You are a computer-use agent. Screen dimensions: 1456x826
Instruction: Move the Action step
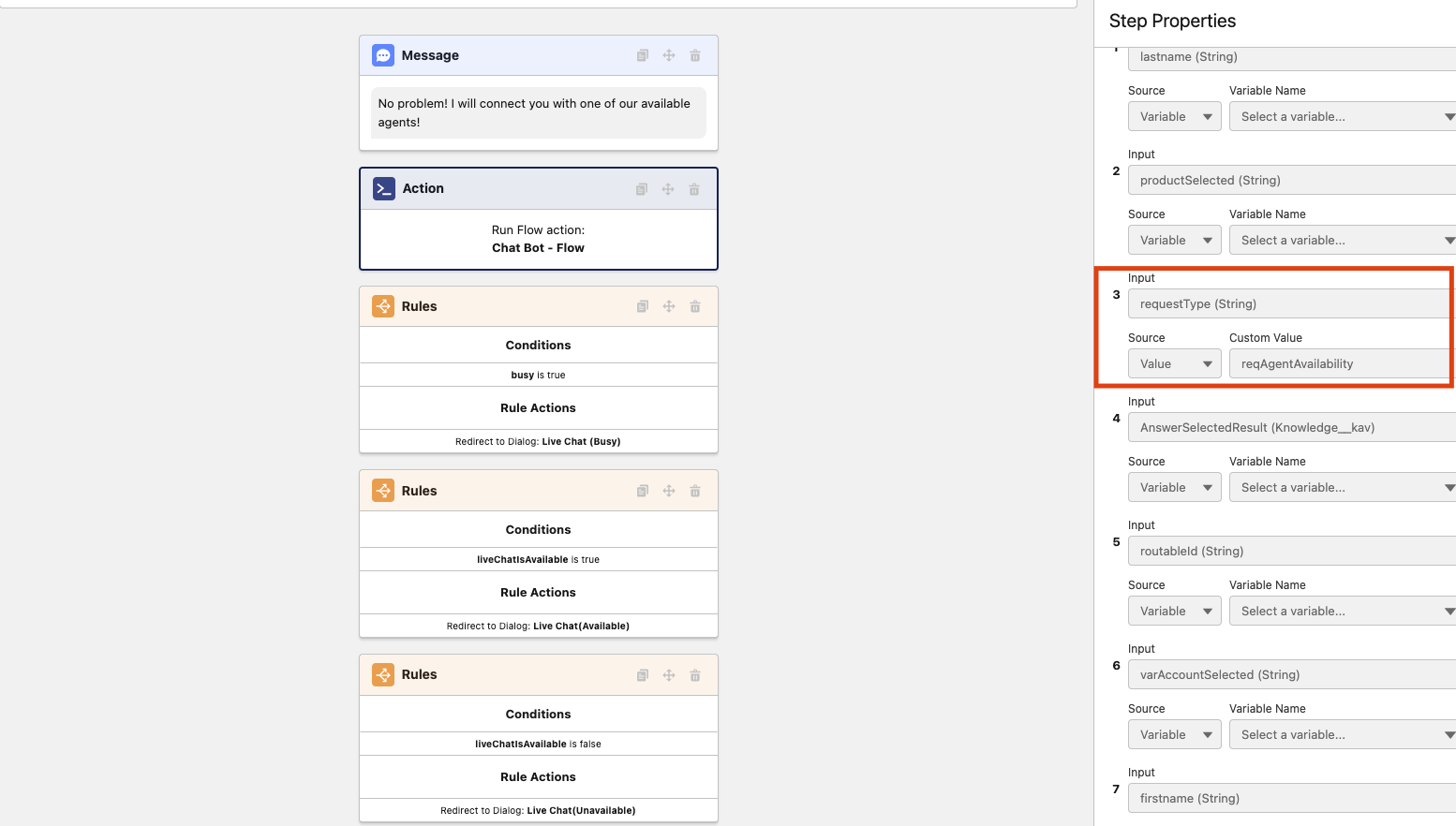tap(668, 188)
